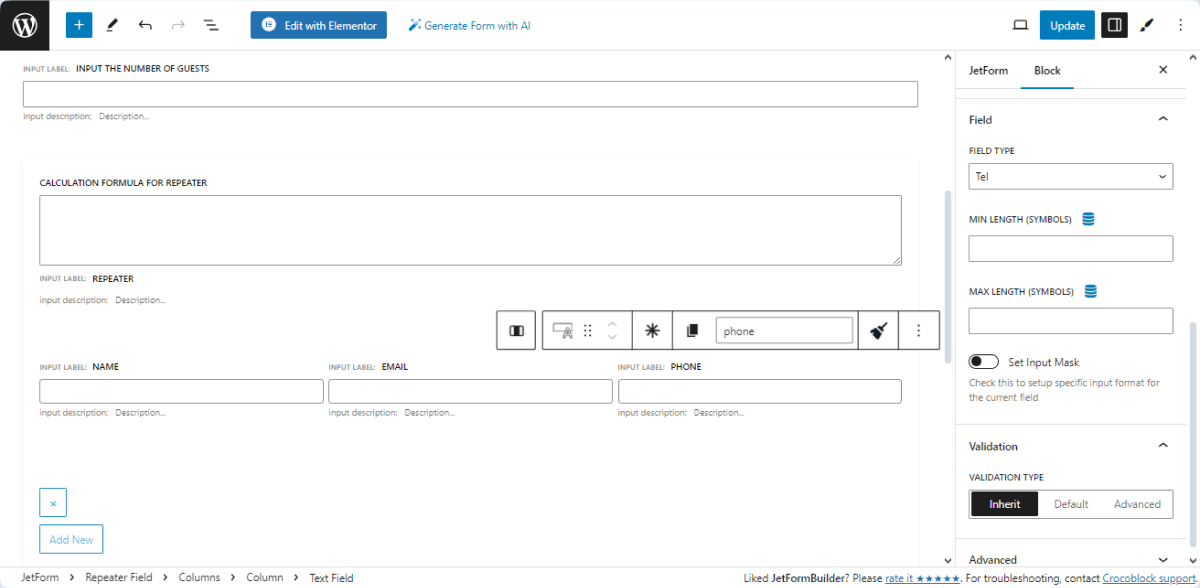Enable the Set Input Mask toggle
Image resolution: width=1200 pixels, height=588 pixels.
[983, 361]
